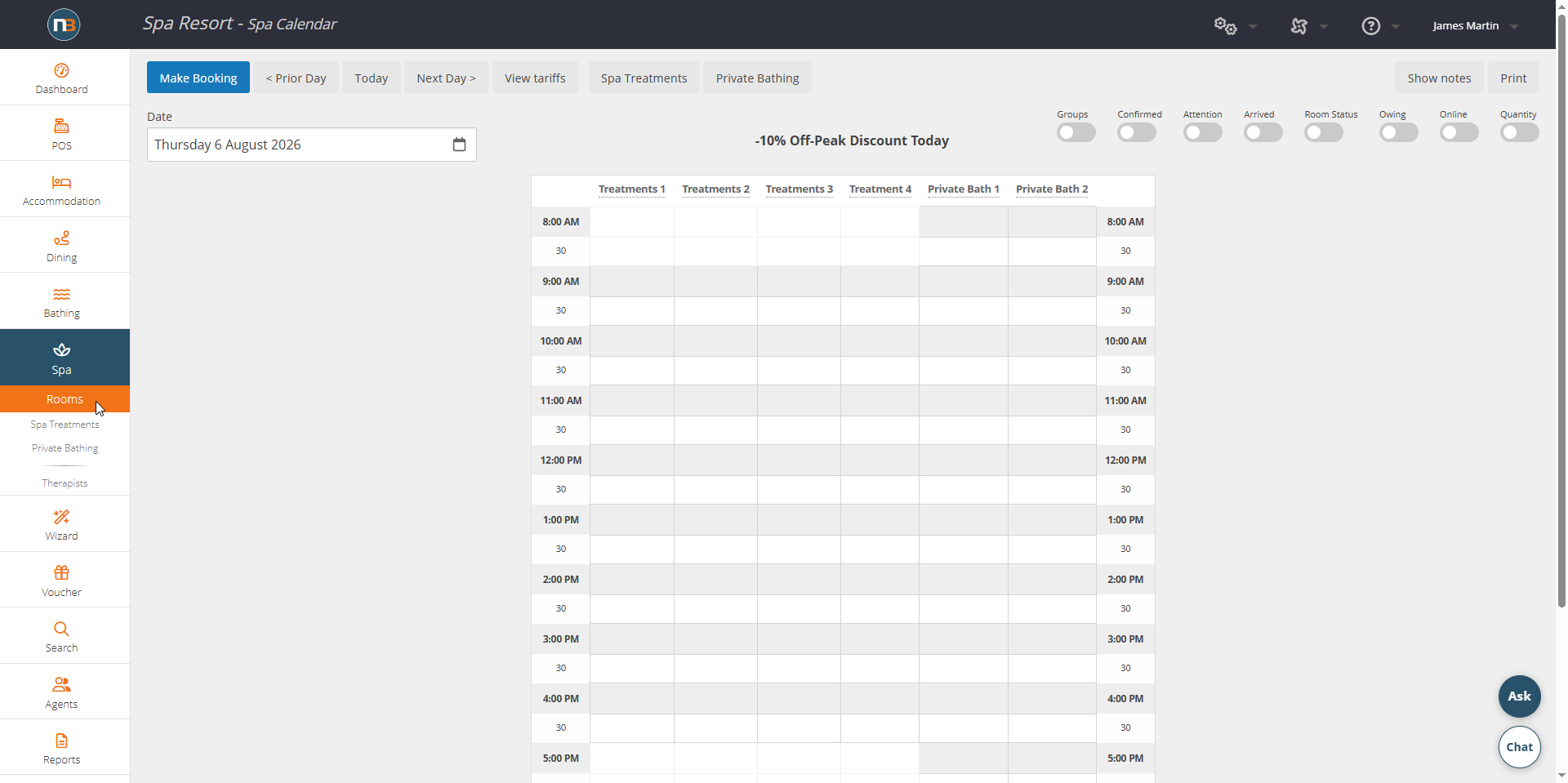The width and height of the screenshot is (1568, 783).
Task: Toggle the Online switch
Action: pos(1459,132)
